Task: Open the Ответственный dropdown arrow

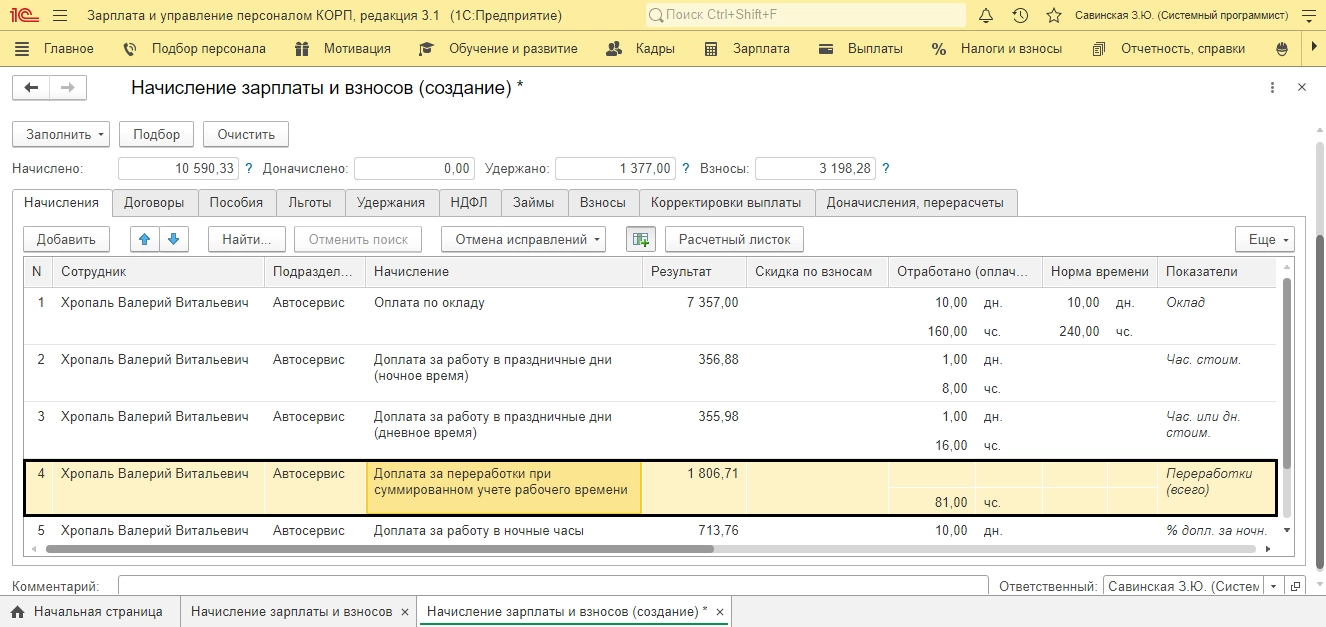Action: click(1274, 586)
